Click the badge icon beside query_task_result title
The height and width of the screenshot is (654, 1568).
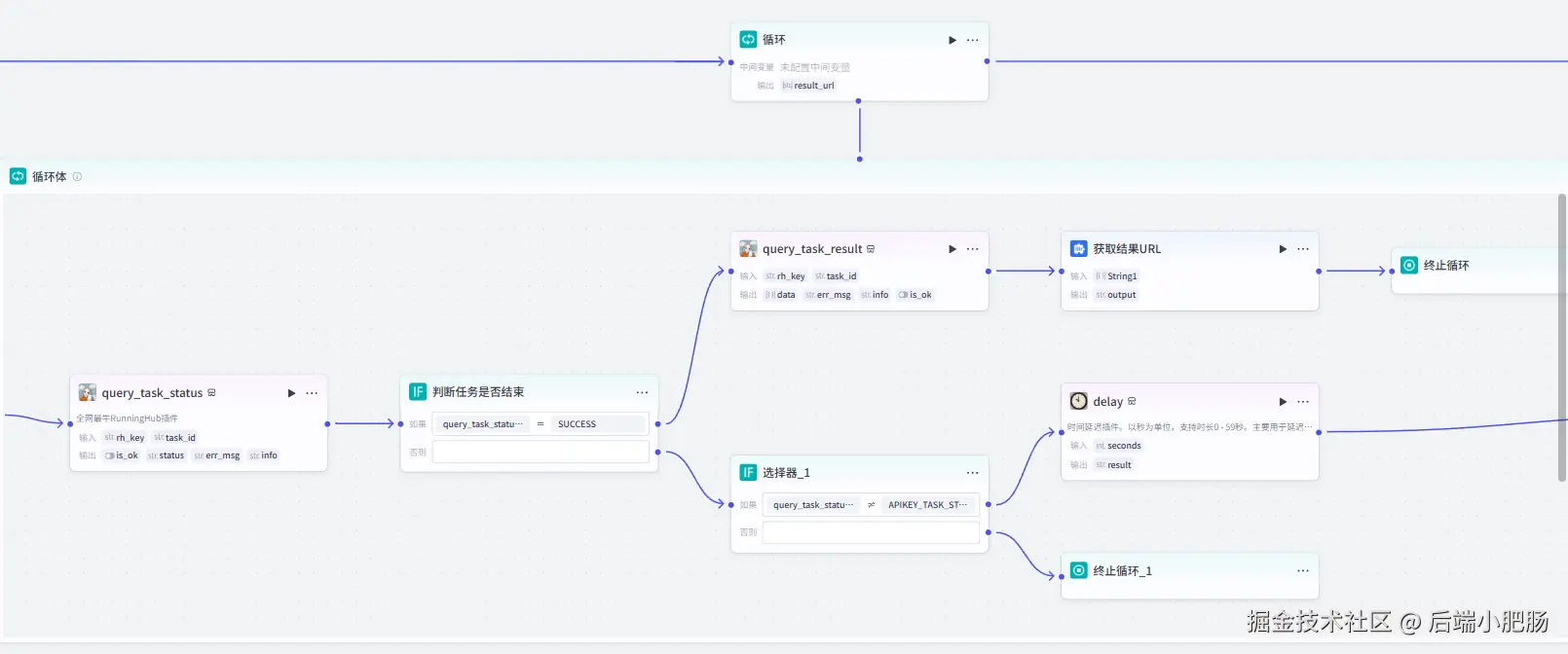[x=871, y=249]
